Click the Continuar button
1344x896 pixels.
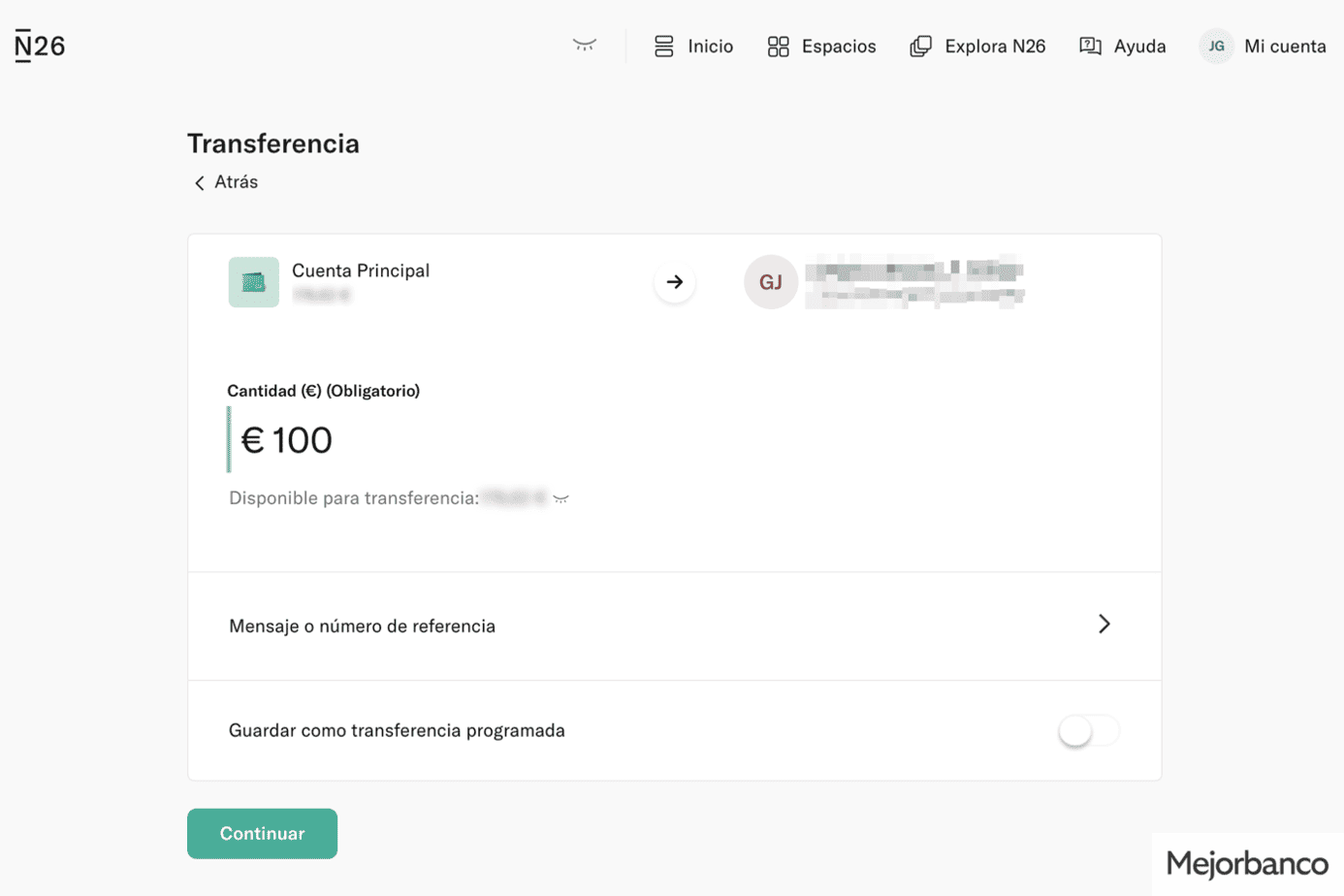pyautogui.click(x=262, y=834)
